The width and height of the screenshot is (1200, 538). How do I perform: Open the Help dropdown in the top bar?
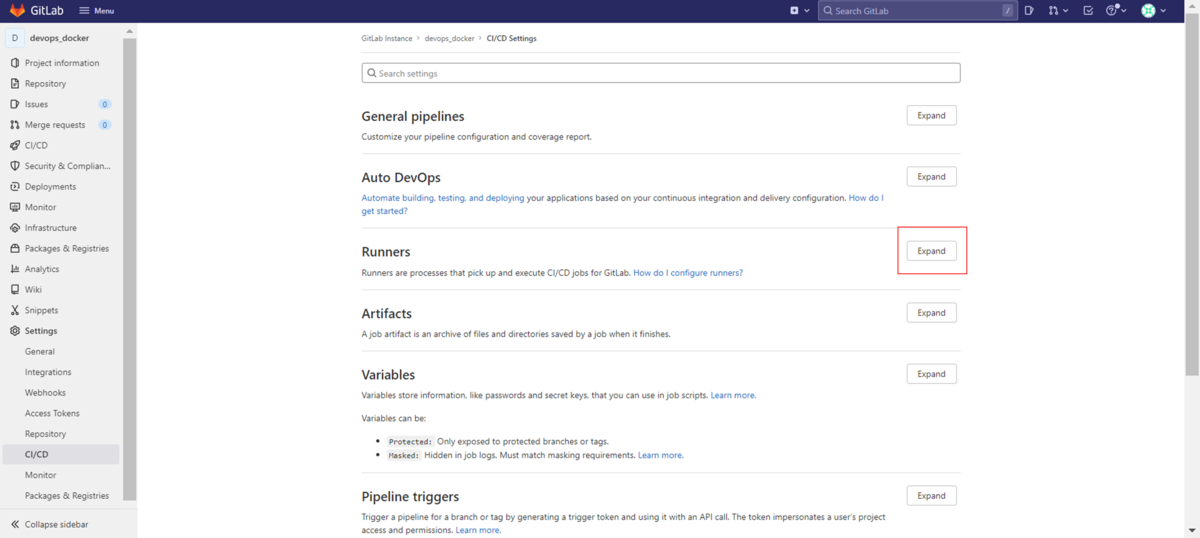pyautogui.click(x=1116, y=10)
